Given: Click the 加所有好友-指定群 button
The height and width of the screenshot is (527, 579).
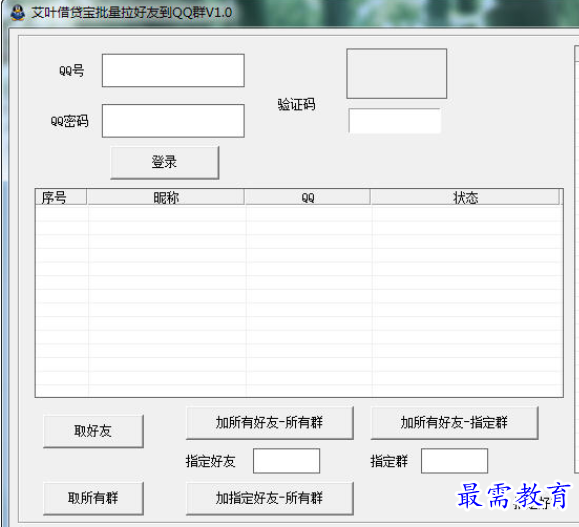Looking at the screenshot, I should [454, 423].
